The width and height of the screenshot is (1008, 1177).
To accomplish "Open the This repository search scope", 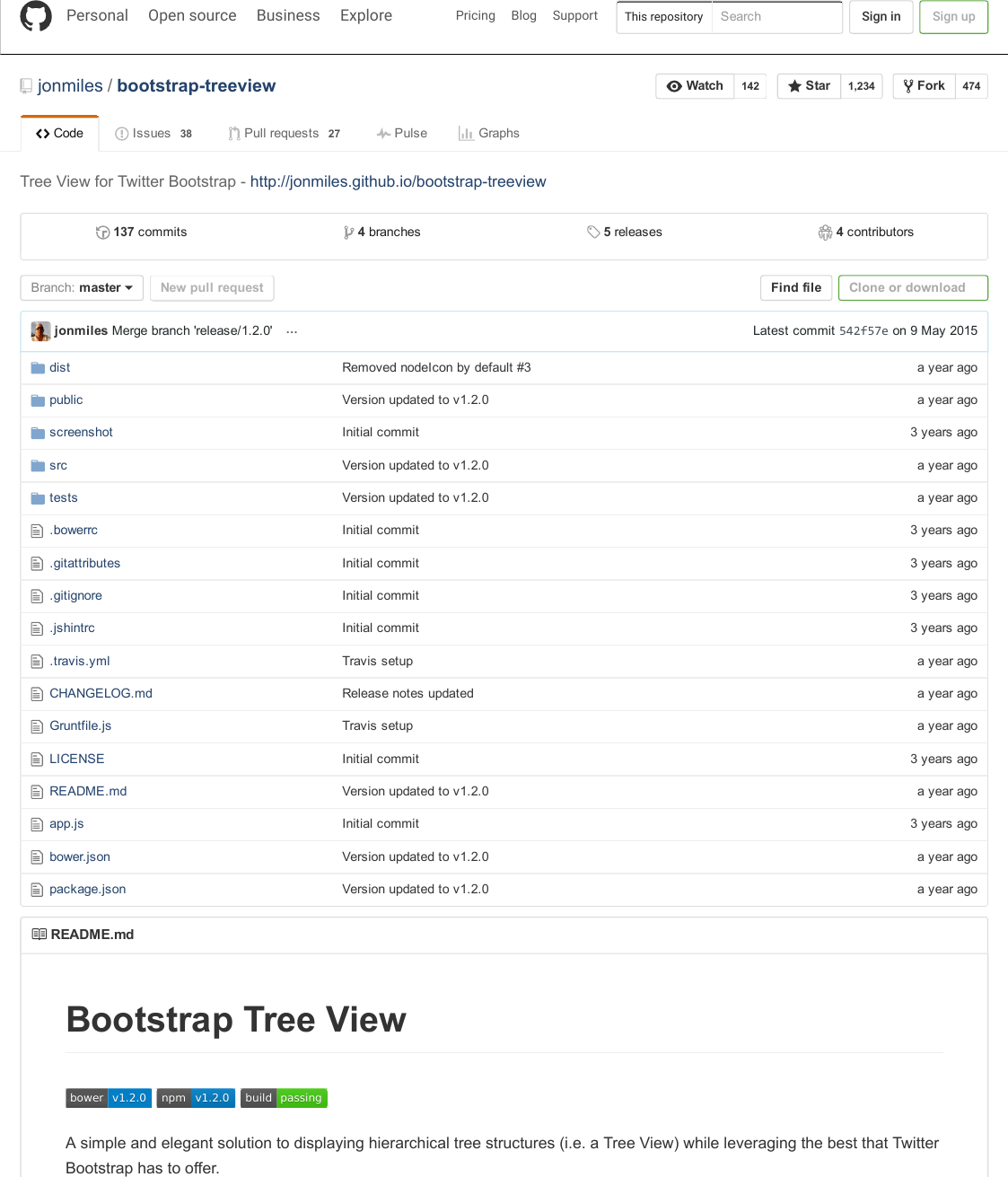I will [x=663, y=16].
